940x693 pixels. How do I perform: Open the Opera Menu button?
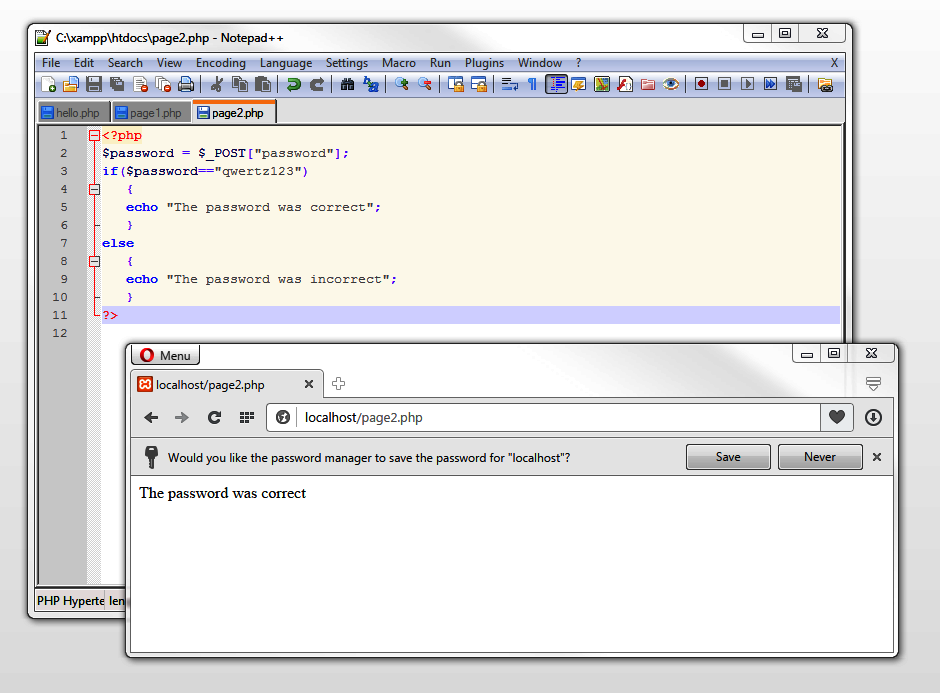pyautogui.click(x=166, y=355)
